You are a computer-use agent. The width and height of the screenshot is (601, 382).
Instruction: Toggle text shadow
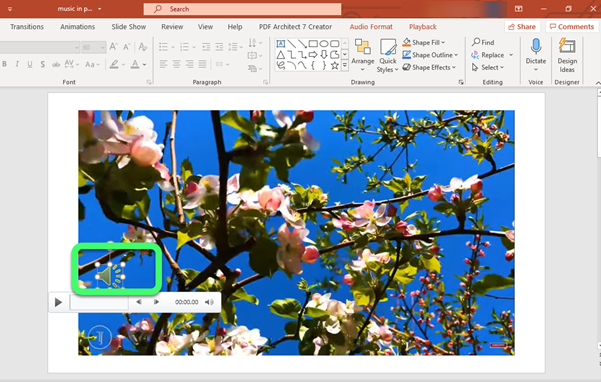tap(43, 64)
